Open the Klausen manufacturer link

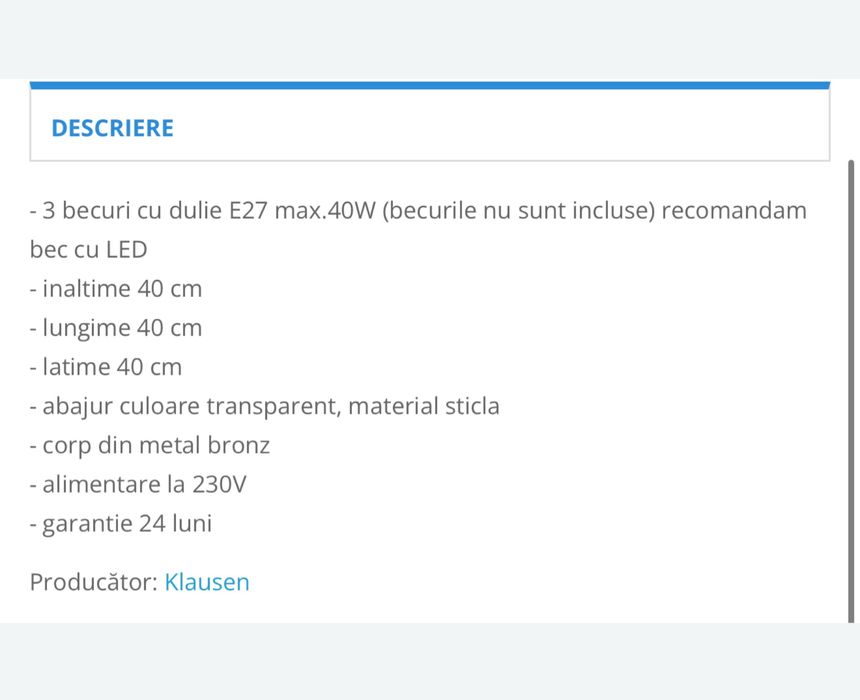coord(207,582)
